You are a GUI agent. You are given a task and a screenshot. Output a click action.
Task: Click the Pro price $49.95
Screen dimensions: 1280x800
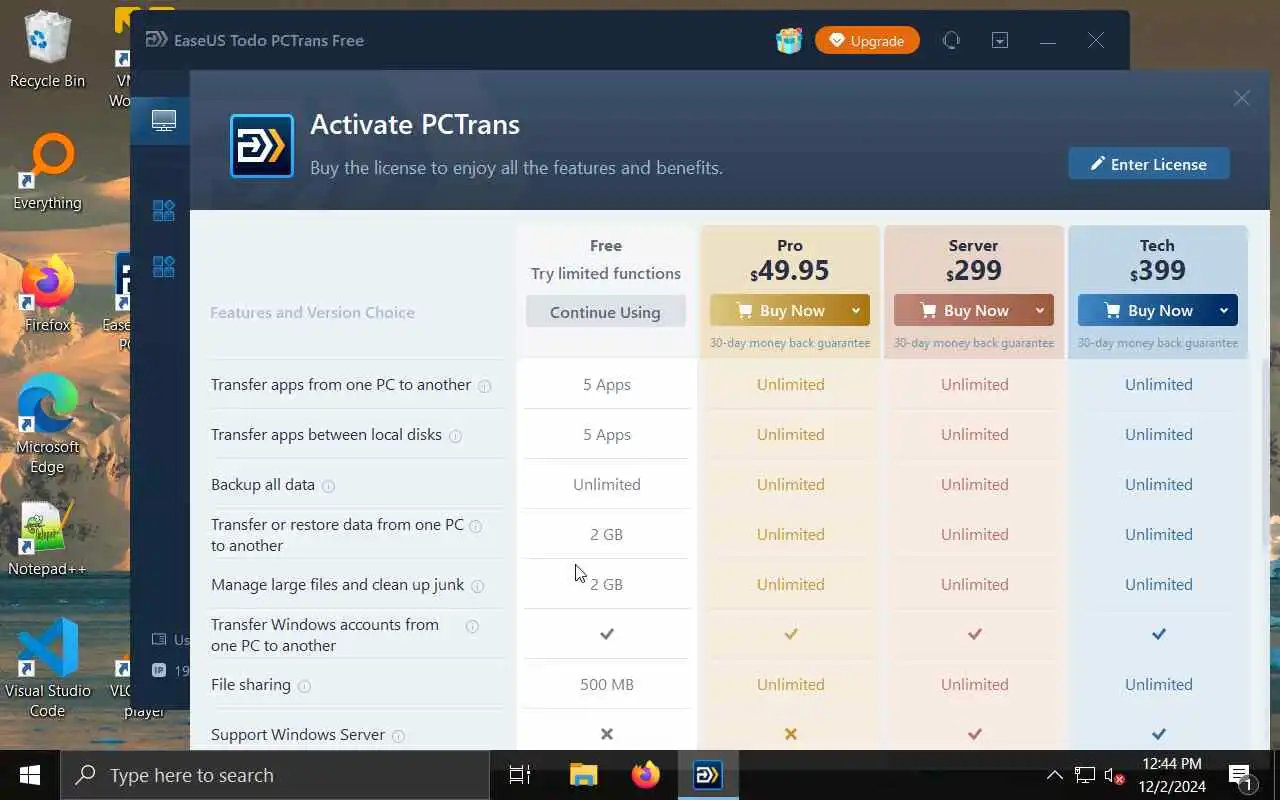click(x=790, y=270)
